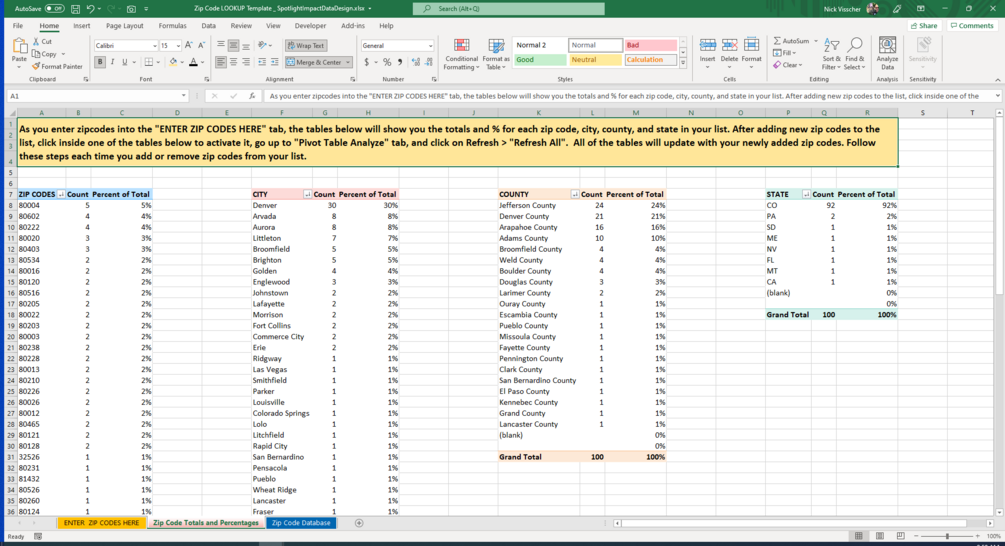This screenshot has width=1005, height=546.
Task: Open Format as Table menu
Action: click(x=496, y=53)
